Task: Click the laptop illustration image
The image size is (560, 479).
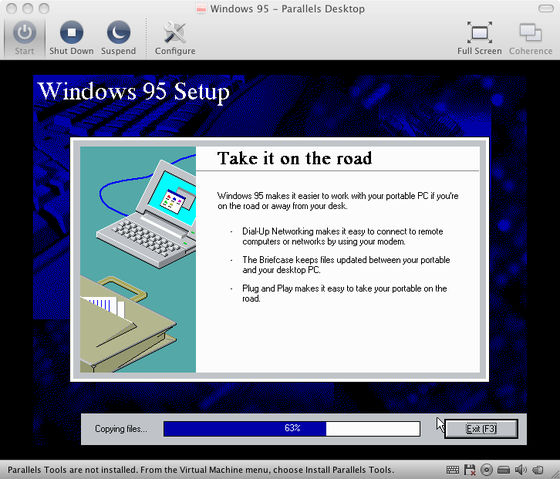Action: [x=138, y=259]
